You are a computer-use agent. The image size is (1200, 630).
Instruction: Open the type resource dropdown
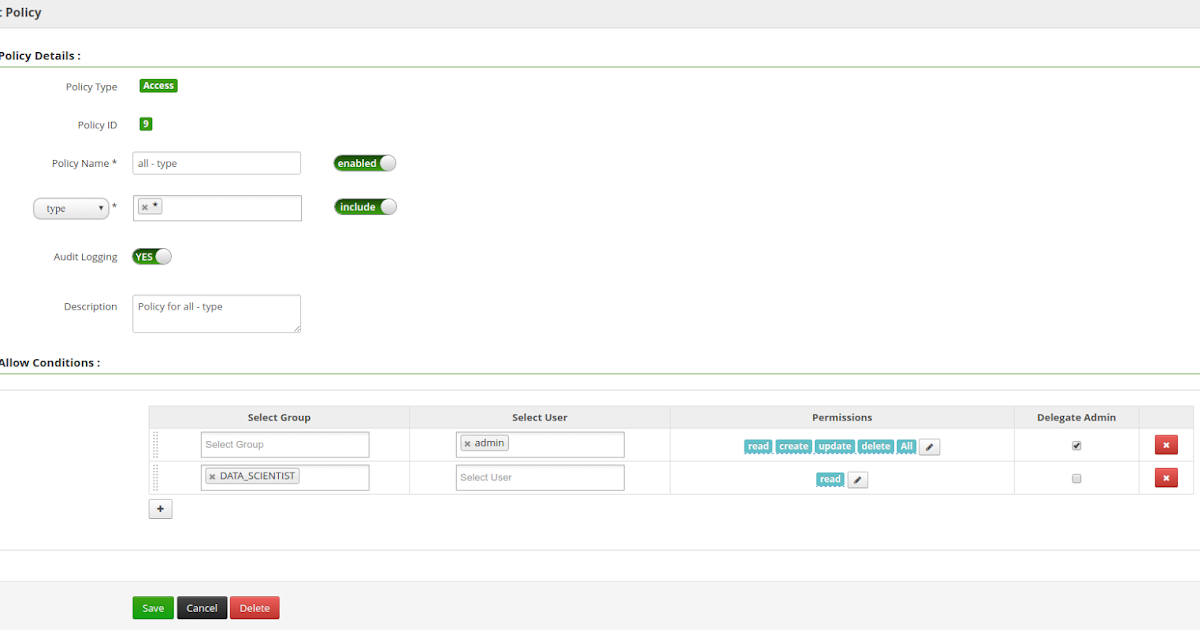coord(71,208)
